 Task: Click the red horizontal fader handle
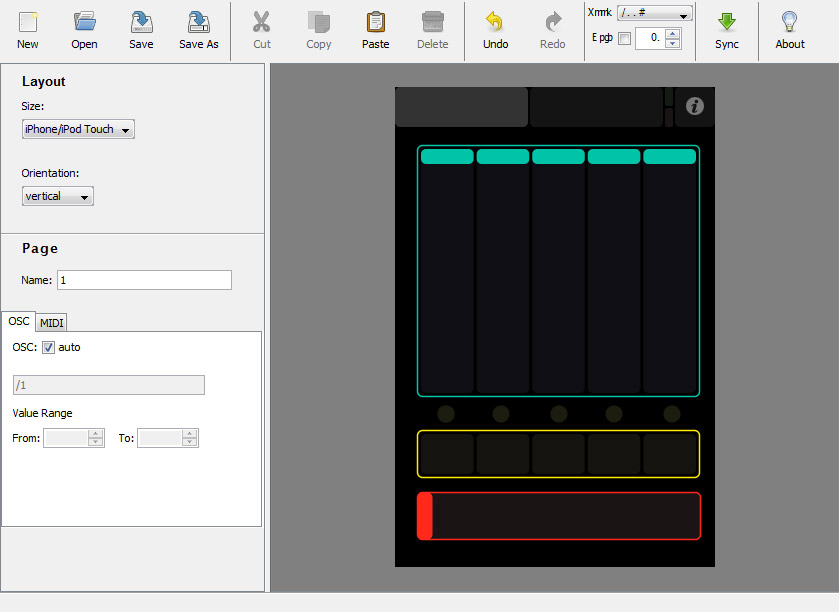(424, 516)
